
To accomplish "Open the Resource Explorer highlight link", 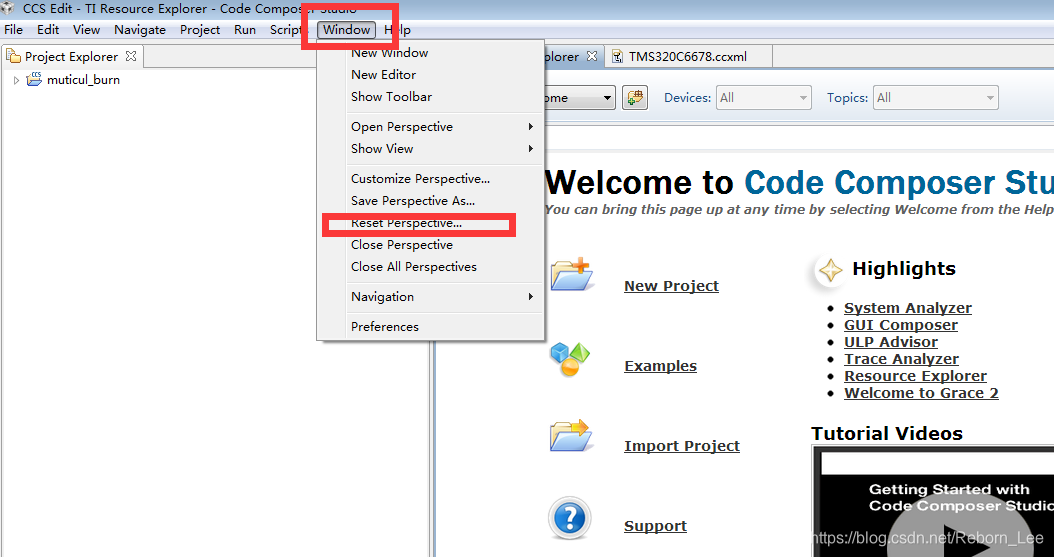I will 916,376.
